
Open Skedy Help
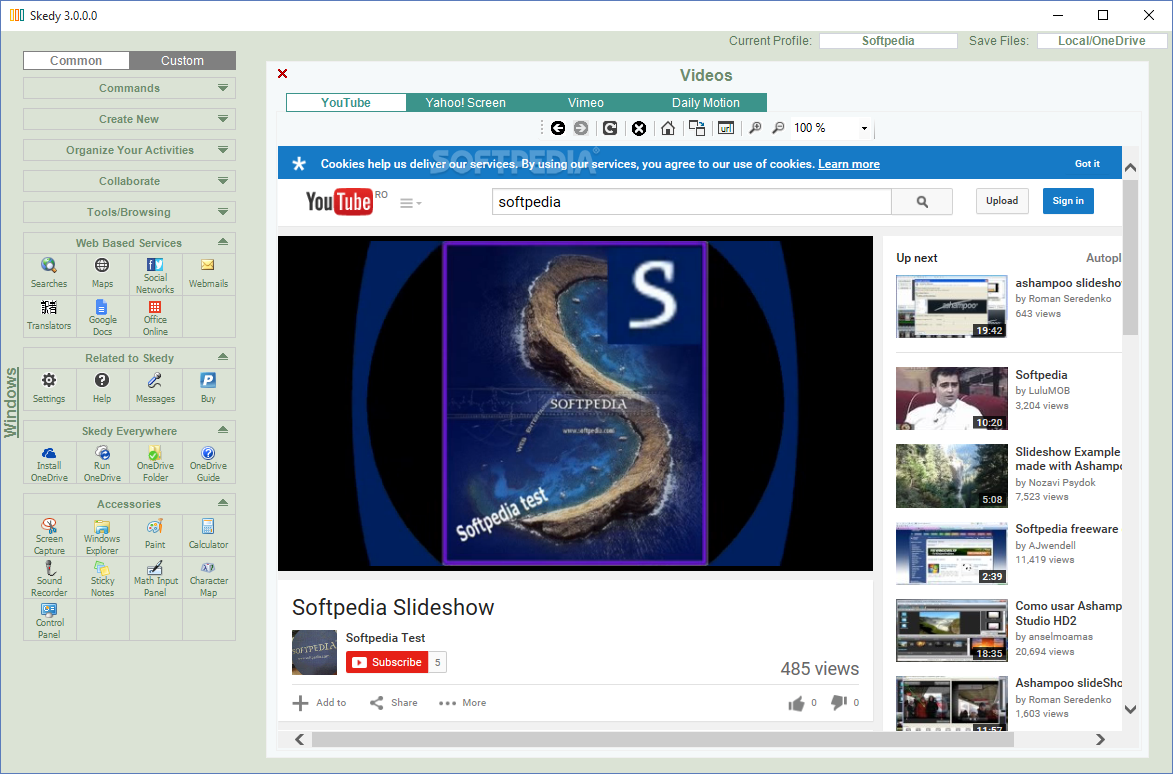(x=102, y=389)
